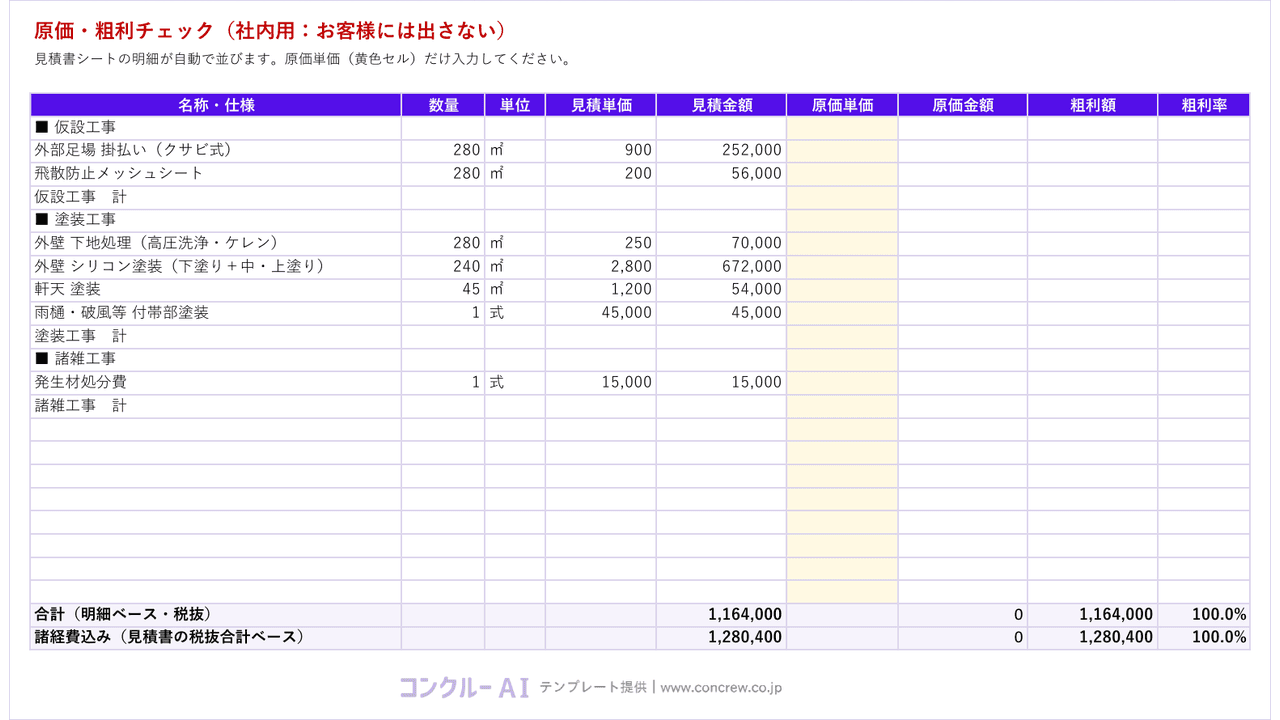
Task: Click the コンクルー AI logo
Action: point(464,687)
